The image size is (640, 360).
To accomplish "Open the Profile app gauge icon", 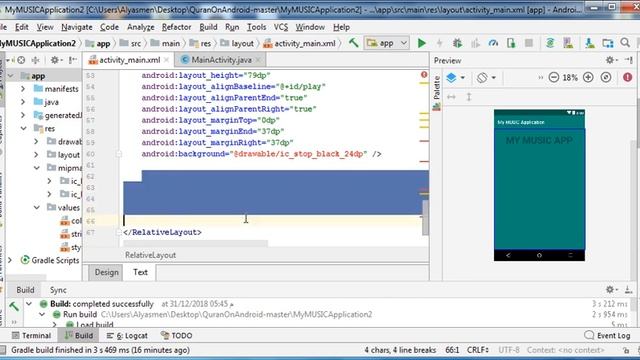I will [493, 43].
